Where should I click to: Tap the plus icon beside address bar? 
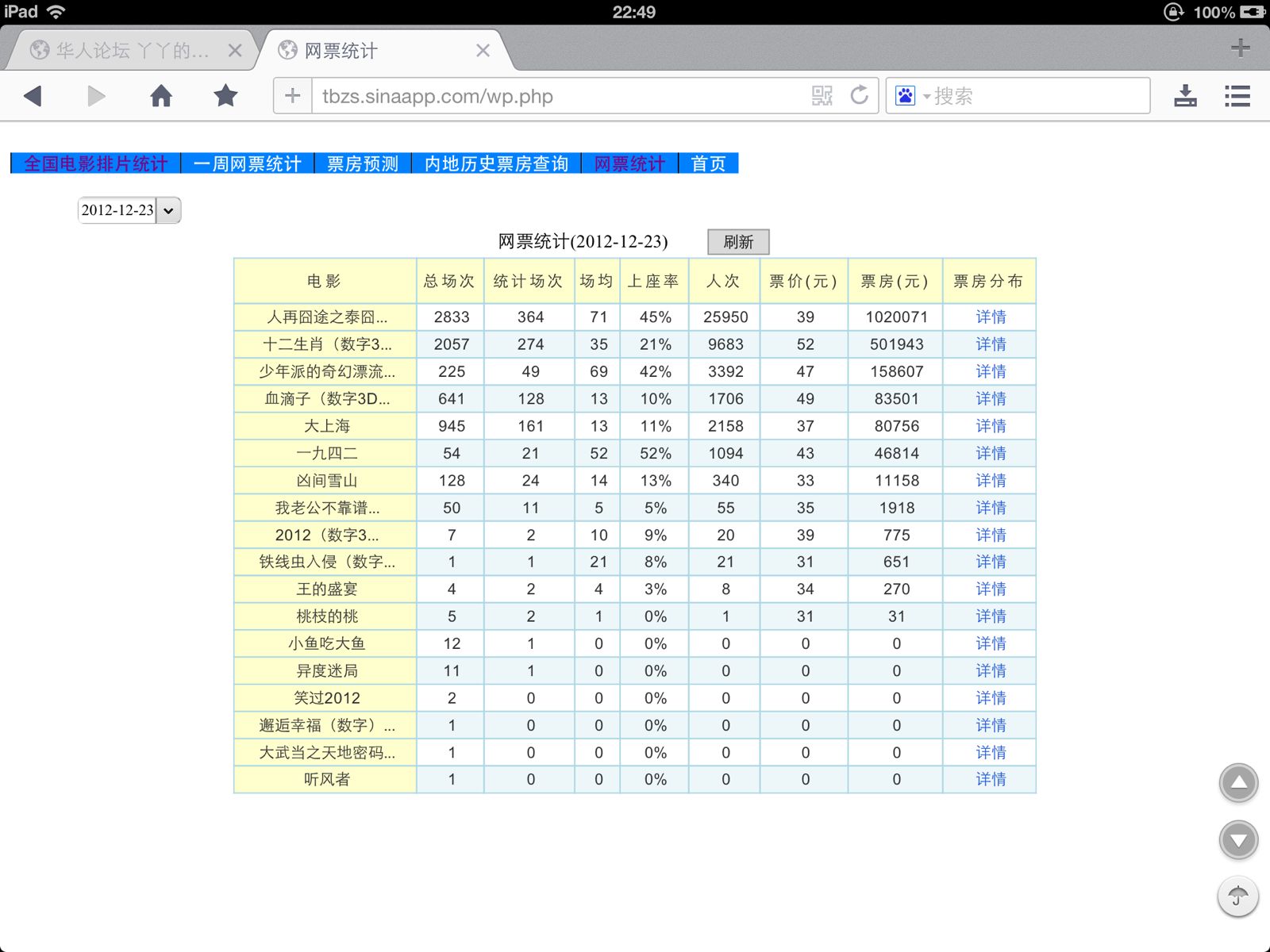pos(292,96)
